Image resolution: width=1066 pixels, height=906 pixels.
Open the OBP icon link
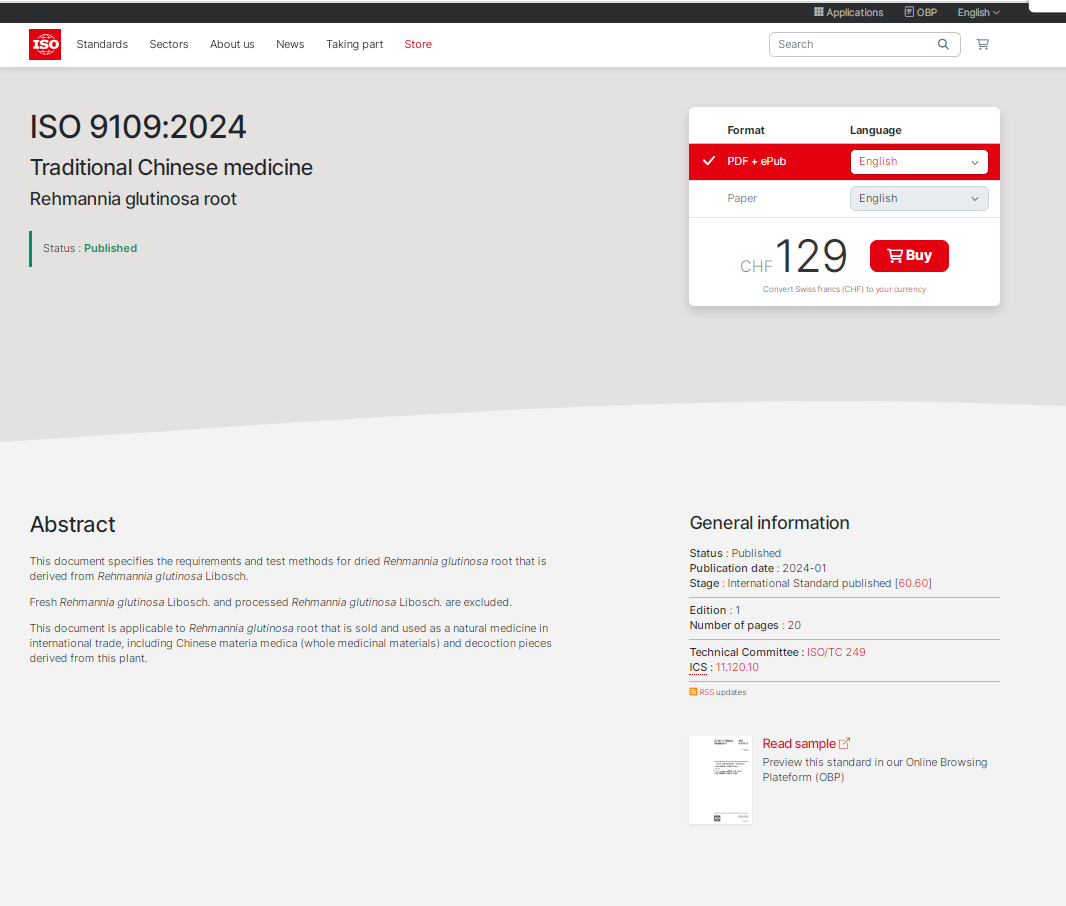(909, 12)
